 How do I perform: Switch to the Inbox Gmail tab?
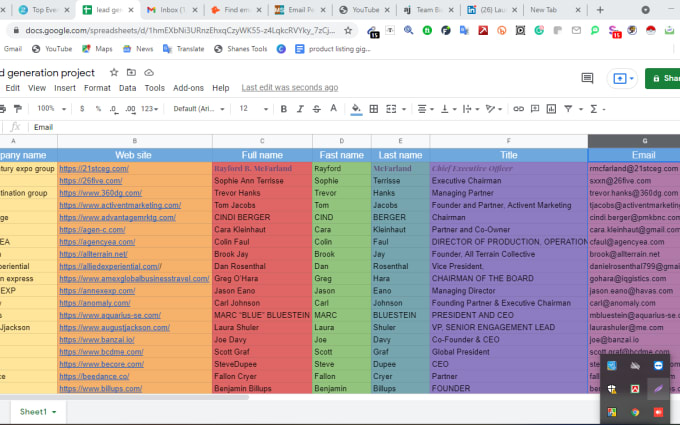172,10
